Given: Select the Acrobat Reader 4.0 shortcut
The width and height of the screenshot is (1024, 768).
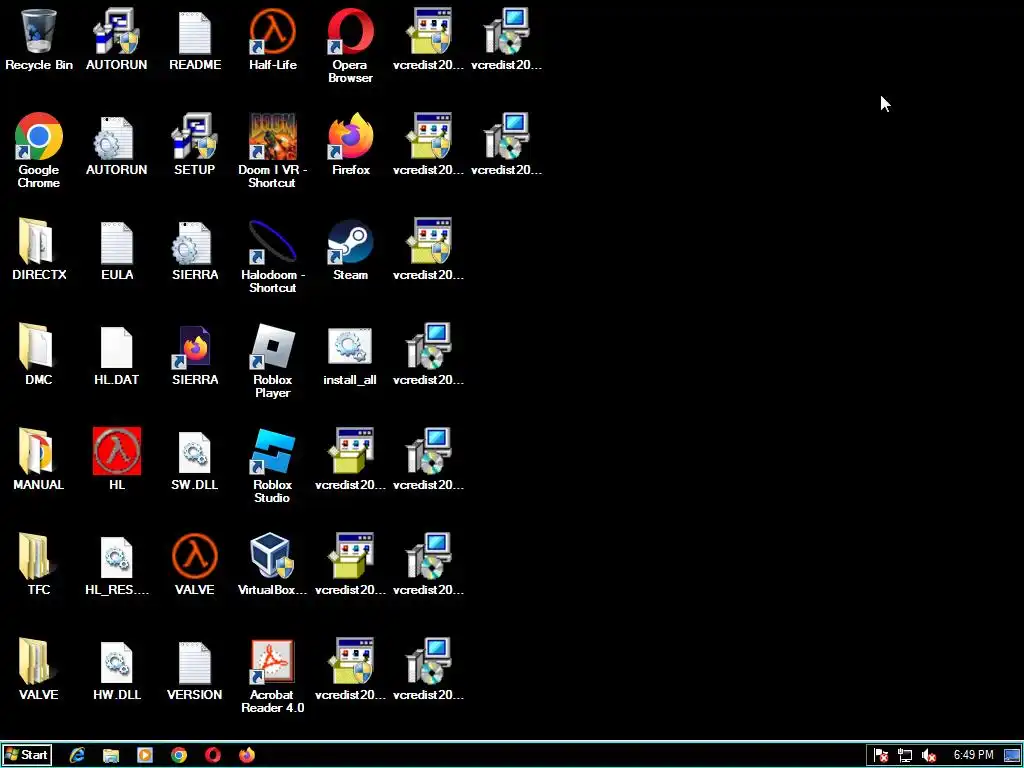Looking at the screenshot, I should click(x=272, y=676).
